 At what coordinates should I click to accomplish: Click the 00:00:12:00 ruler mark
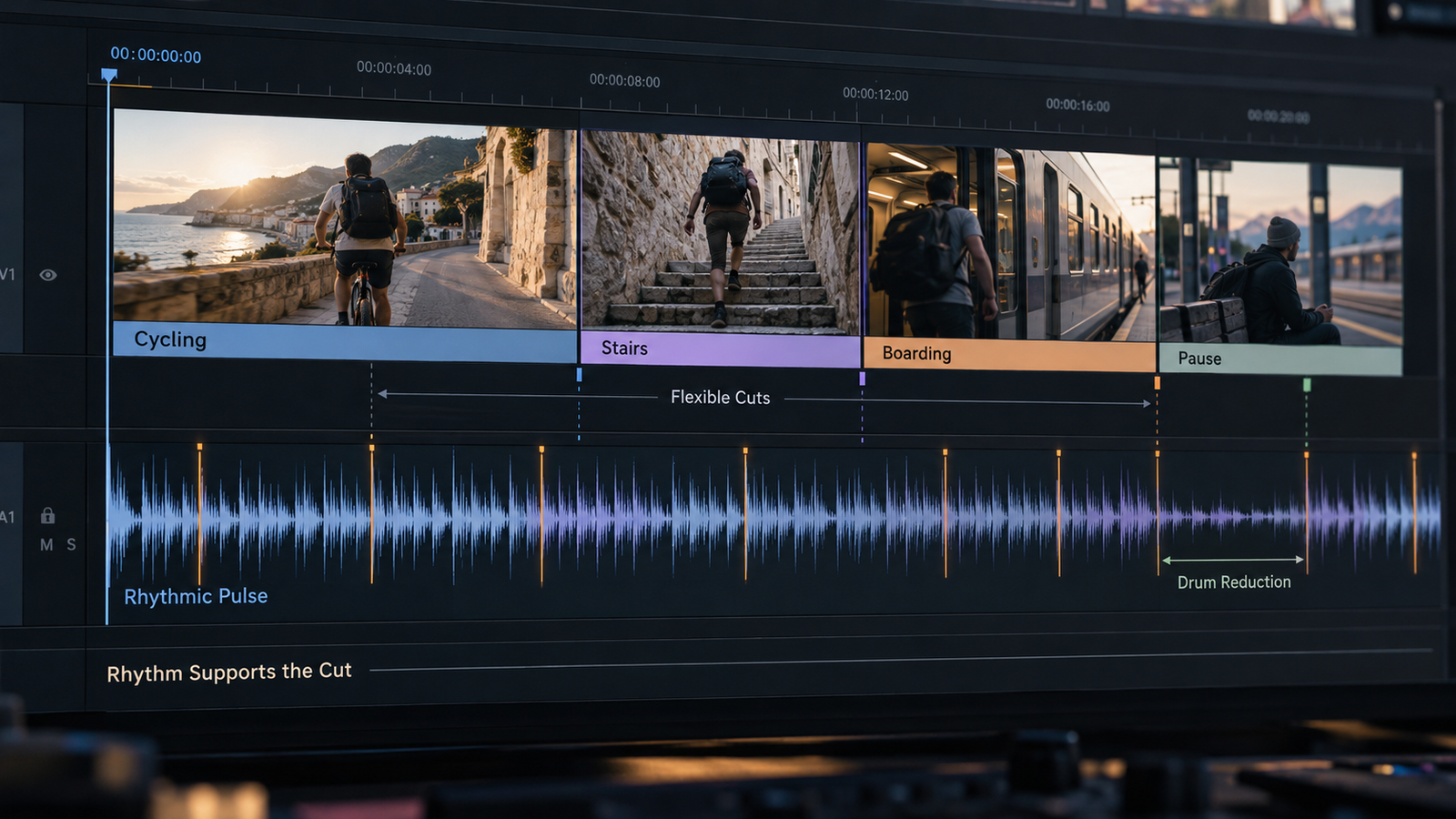(x=875, y=94)
